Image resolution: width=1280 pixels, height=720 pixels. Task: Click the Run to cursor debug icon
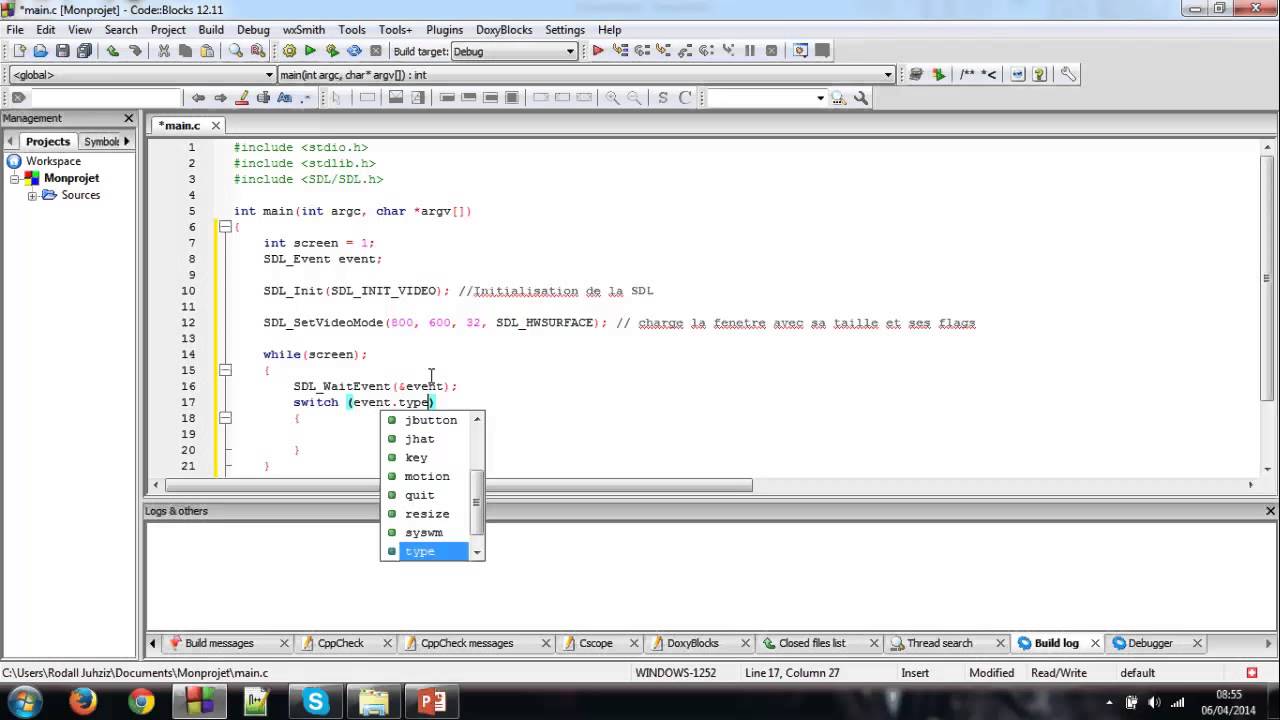click(620, 51)
